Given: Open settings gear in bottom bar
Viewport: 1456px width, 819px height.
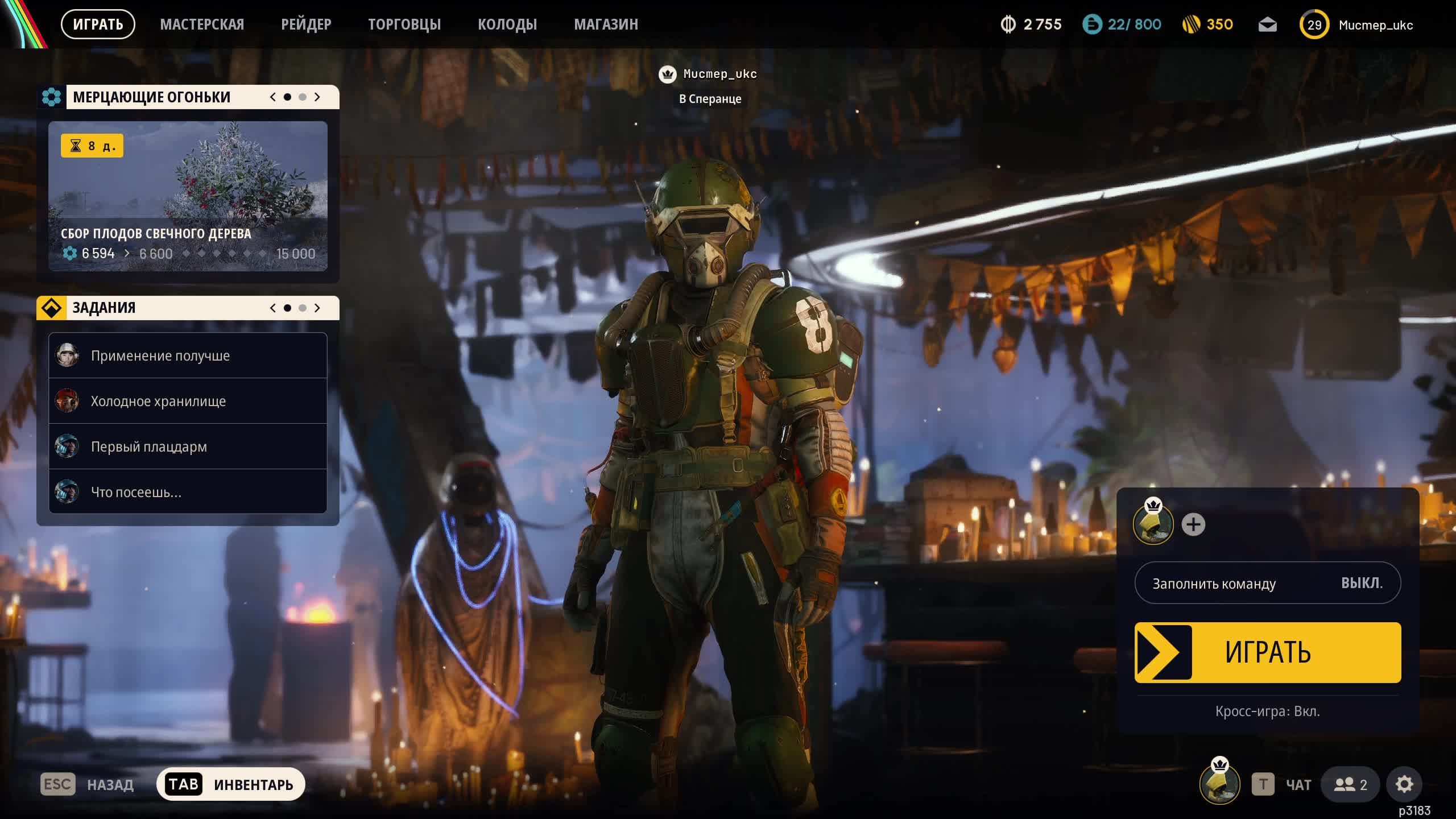Looking at the screenshot, I should click(x=1404, y=784).
